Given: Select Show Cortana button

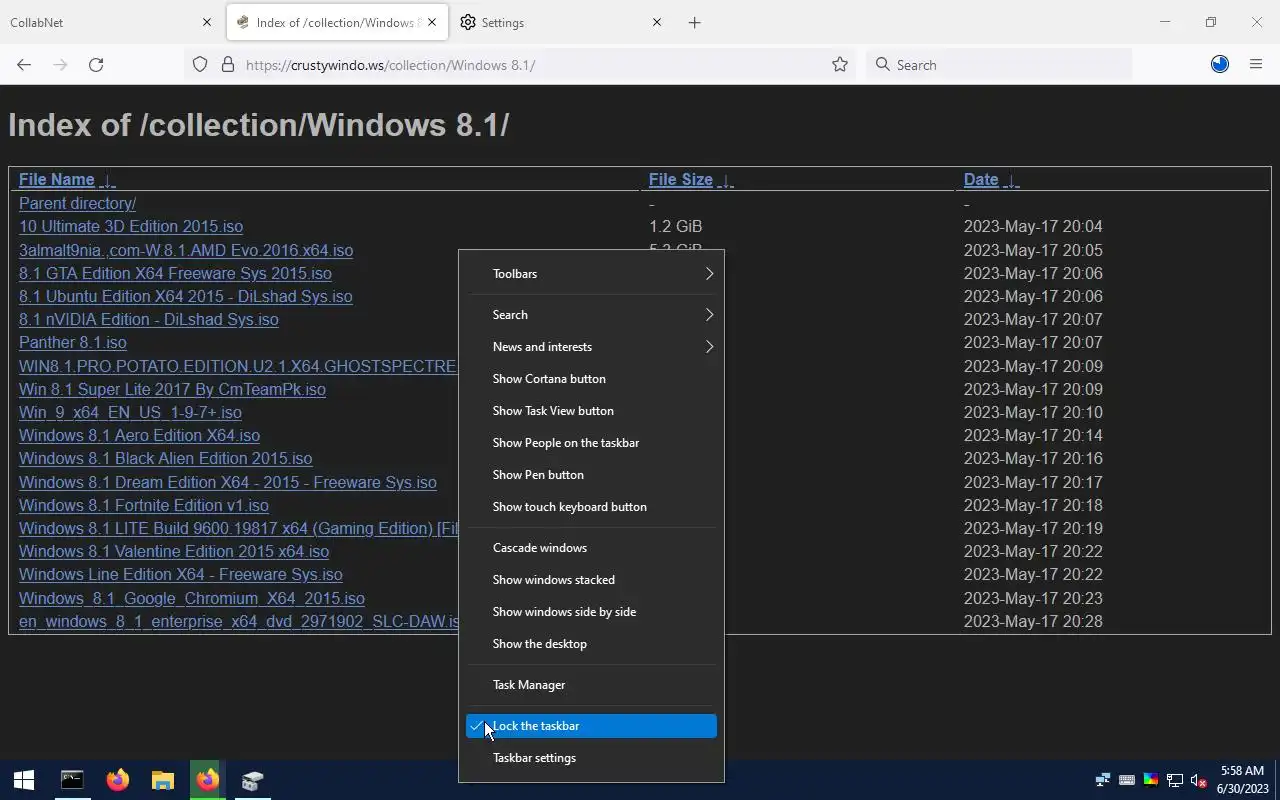Looking at the screenshot, I should tap(592, 379).
